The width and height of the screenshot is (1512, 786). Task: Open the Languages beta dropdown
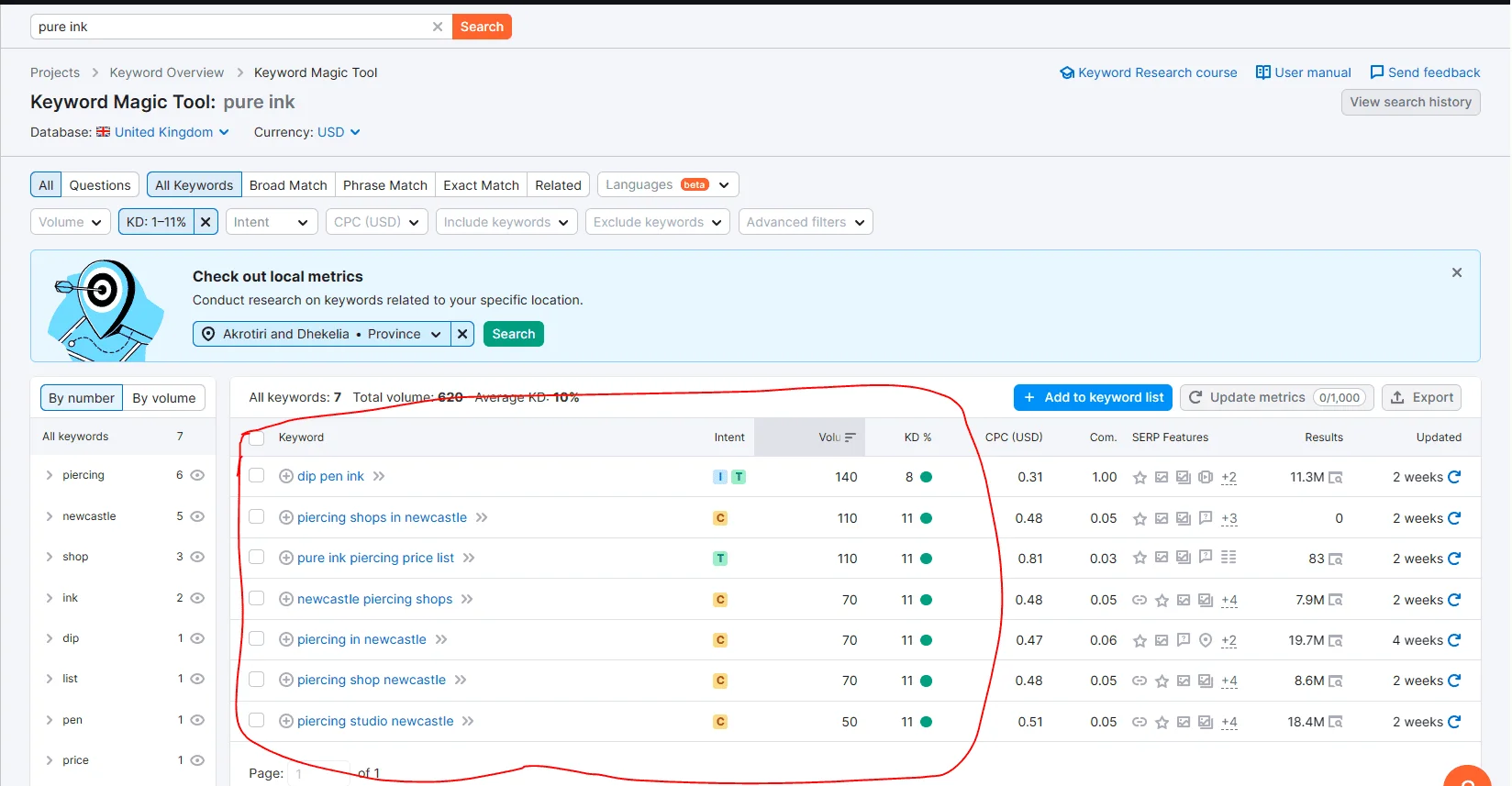668,185
